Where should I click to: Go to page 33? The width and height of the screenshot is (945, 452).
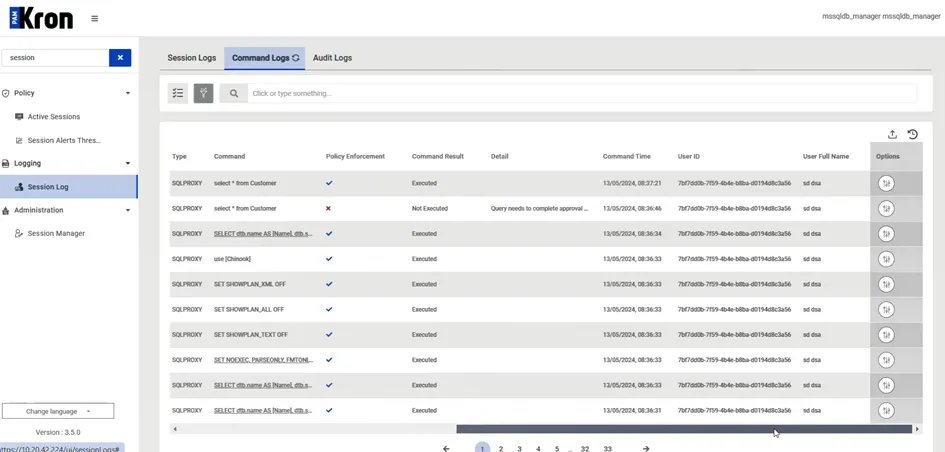click(x=608, y=448)
